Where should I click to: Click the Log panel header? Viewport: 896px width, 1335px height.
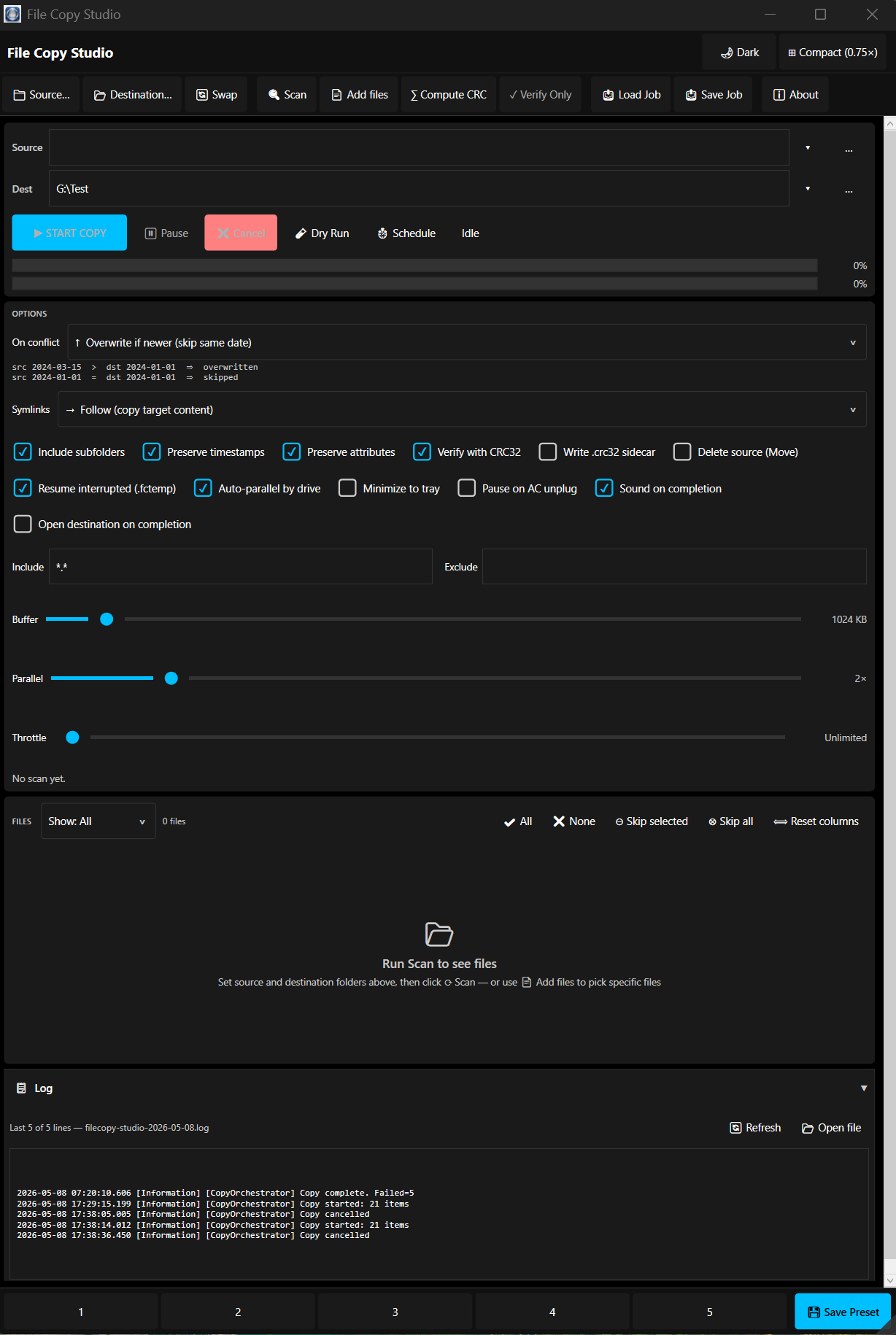coord(439,1088)
